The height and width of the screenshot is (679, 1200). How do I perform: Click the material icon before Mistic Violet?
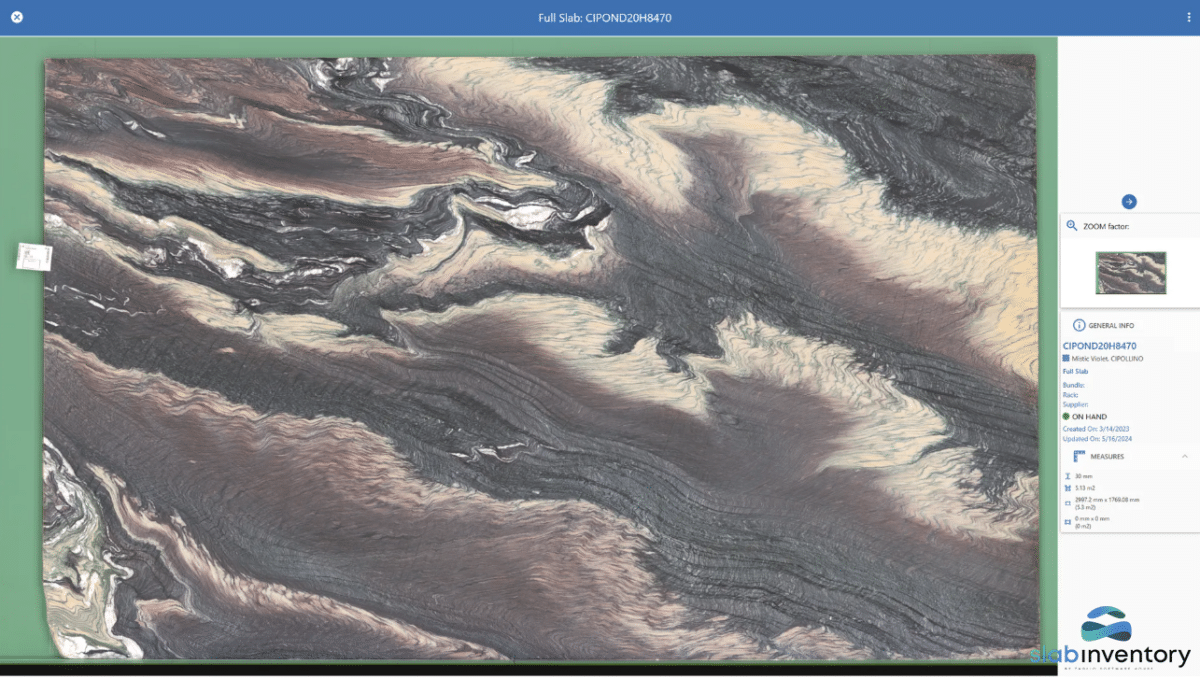click(1065, 357)
